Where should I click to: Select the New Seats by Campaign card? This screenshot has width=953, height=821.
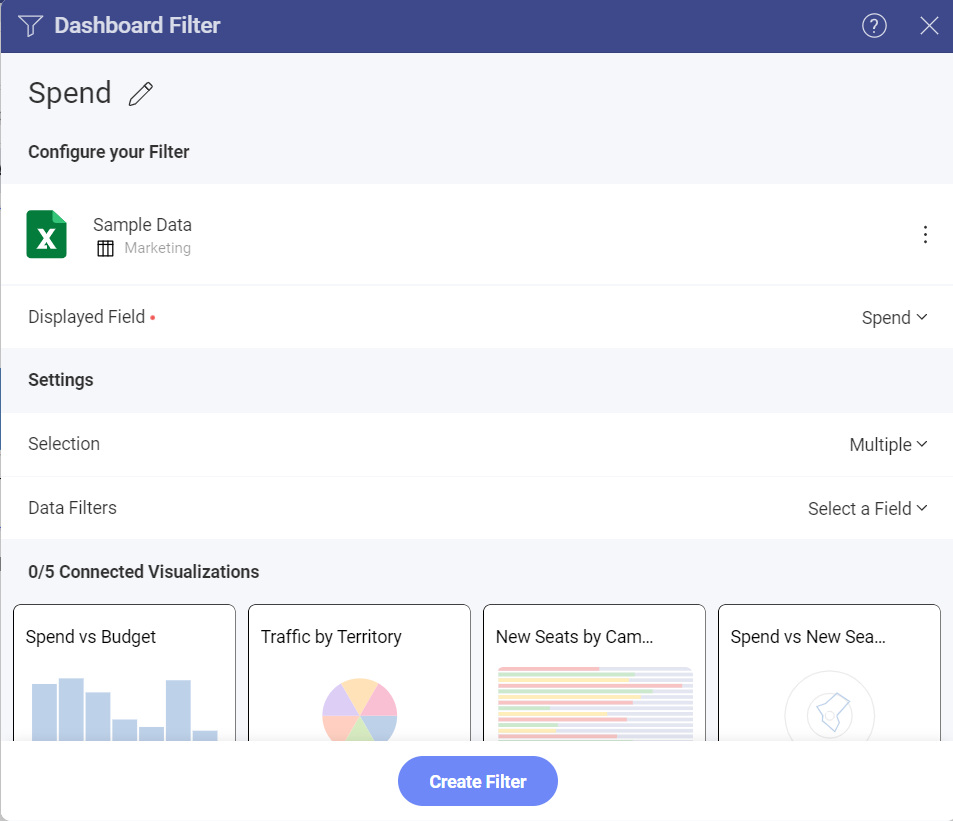[594, 673]
